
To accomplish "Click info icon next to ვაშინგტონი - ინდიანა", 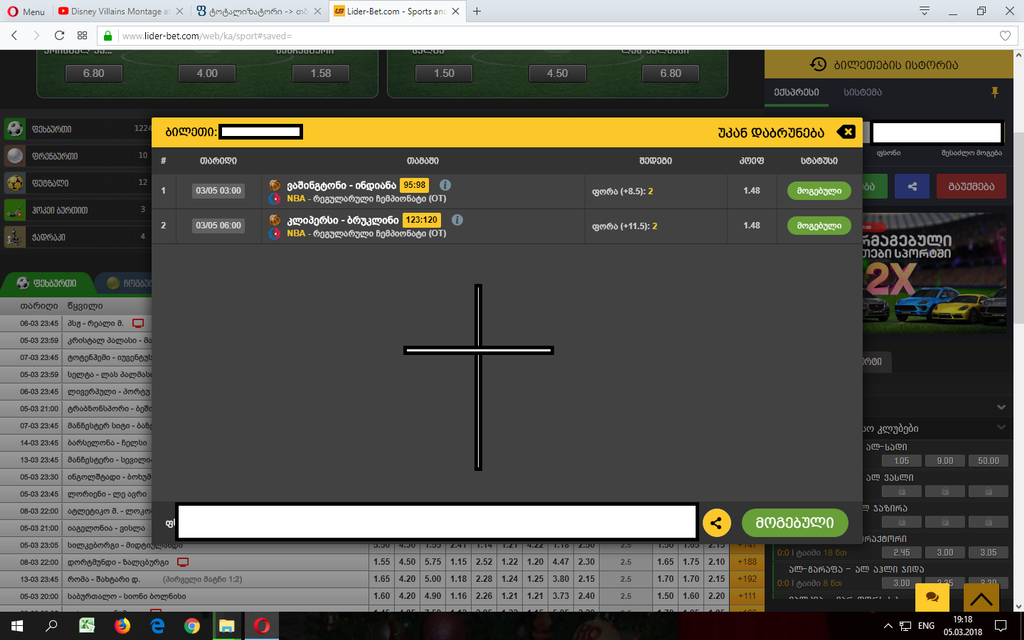I will point(445,185).
